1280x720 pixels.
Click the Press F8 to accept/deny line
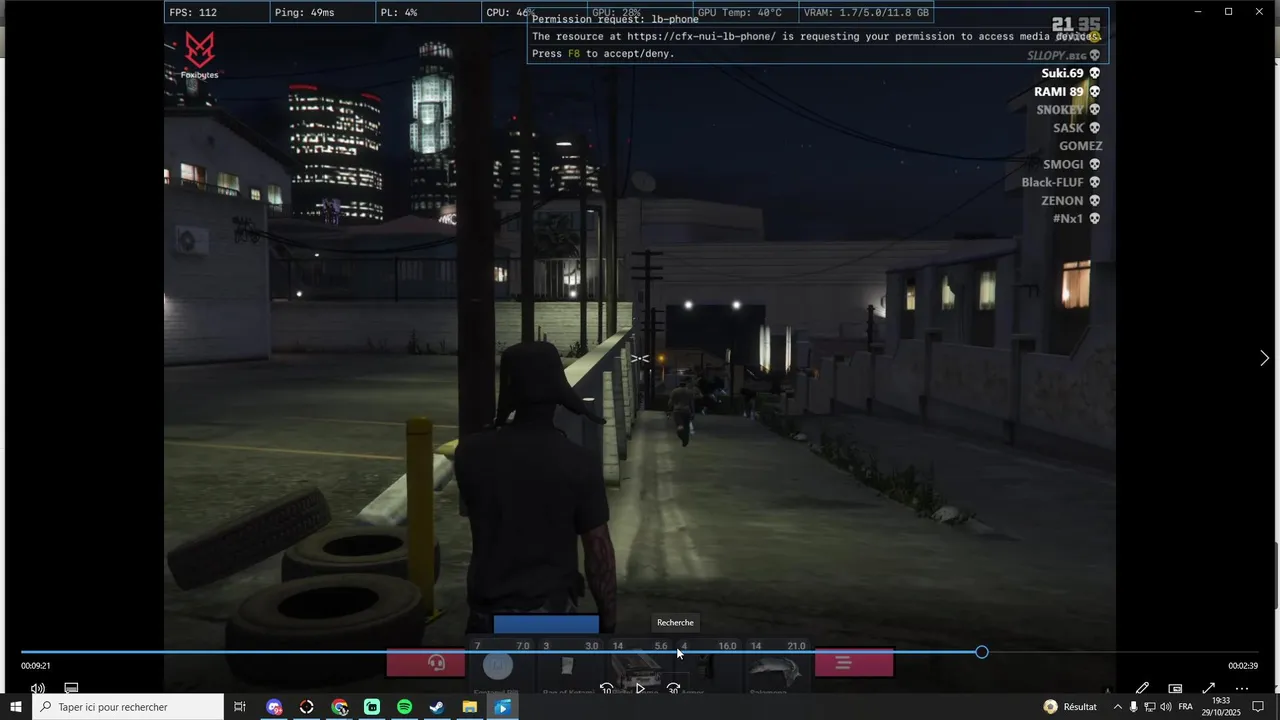pos(603,54)
